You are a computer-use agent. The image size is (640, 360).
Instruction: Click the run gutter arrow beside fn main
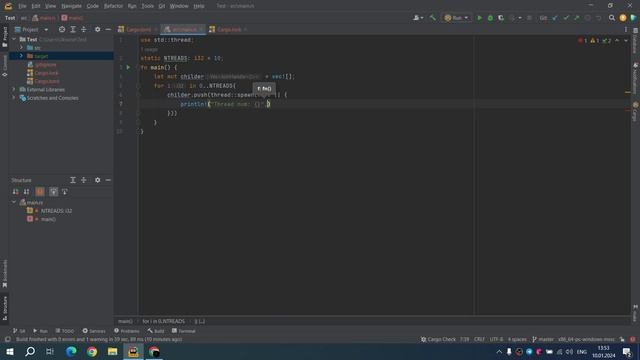(x=128, y=67)
